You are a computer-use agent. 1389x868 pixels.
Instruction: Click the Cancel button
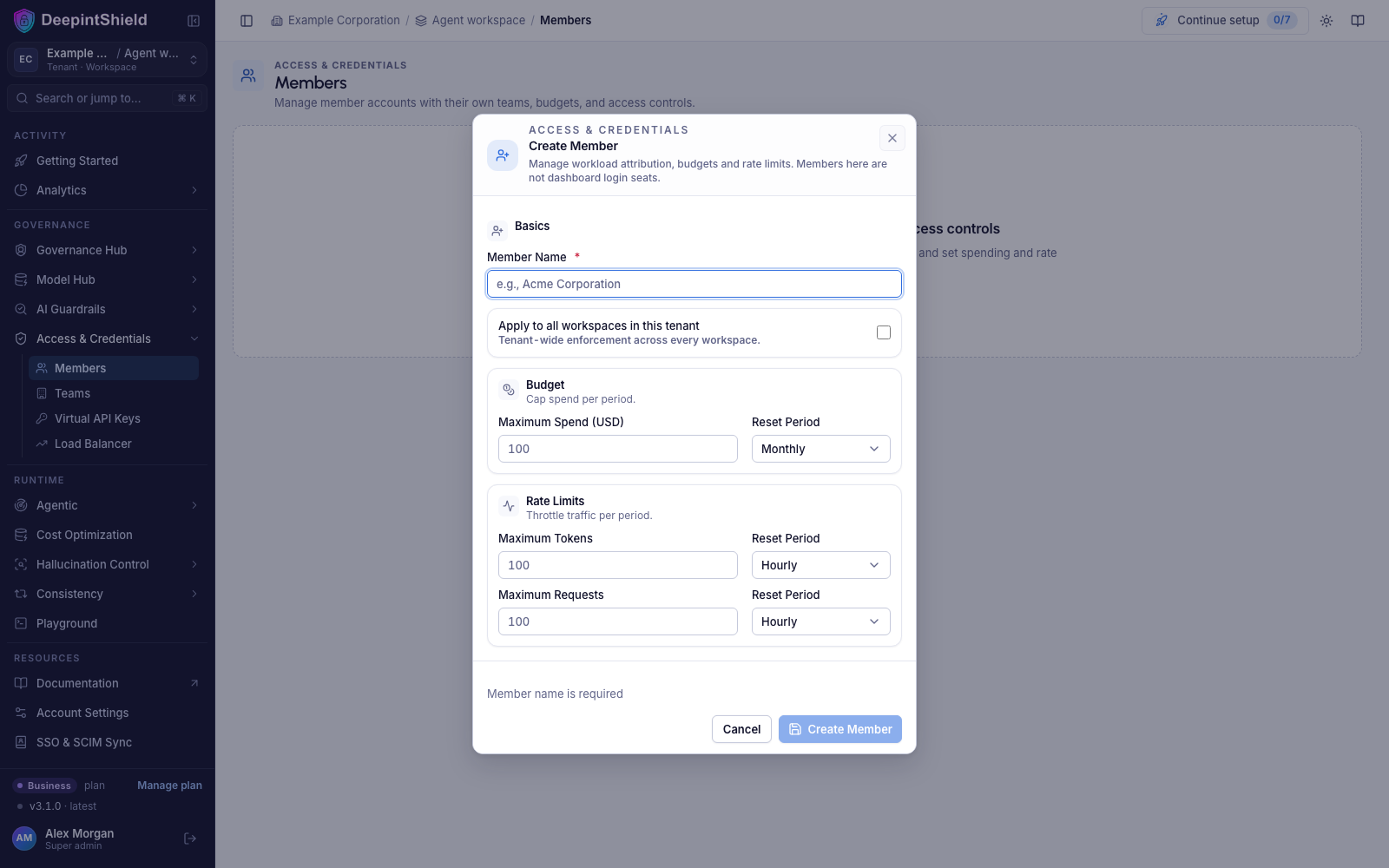(x=741, y=729)
